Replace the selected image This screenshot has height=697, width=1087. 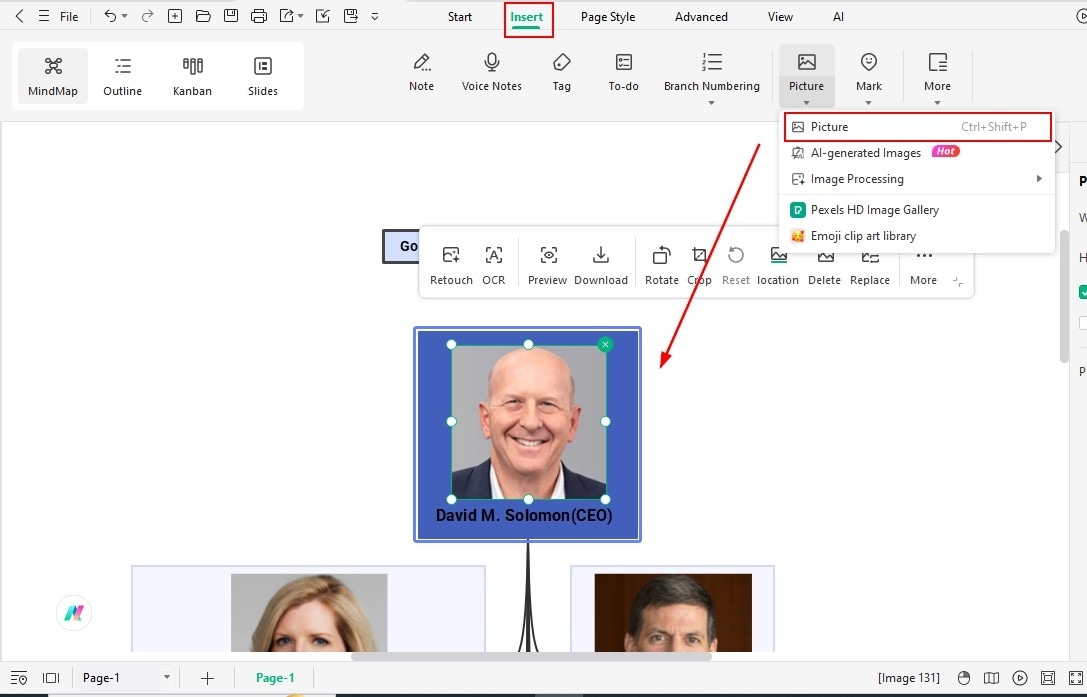pyautogui.click(x=869, y=263)
